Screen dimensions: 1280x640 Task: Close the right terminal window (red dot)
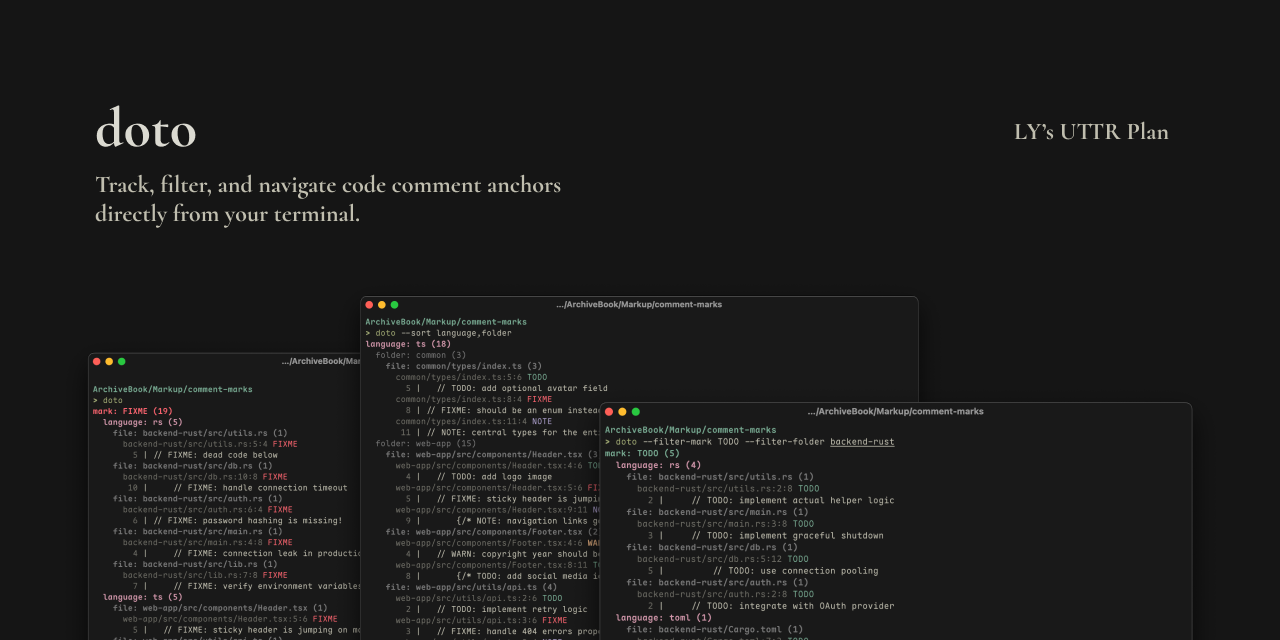609,411
